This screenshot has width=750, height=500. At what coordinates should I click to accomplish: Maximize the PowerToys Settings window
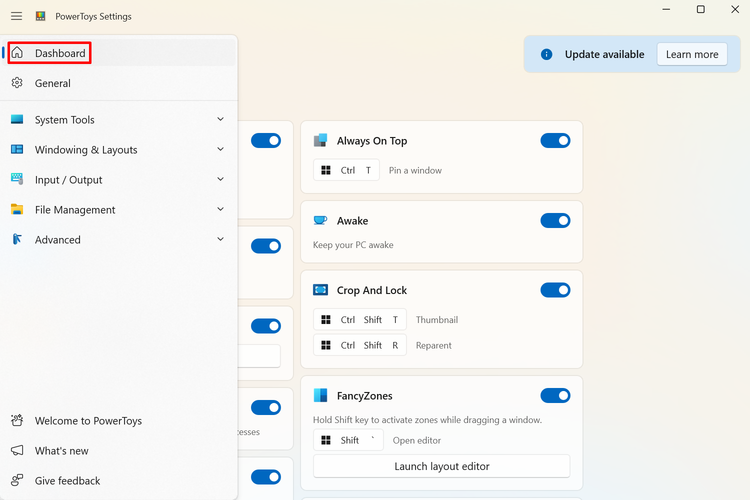700,9
